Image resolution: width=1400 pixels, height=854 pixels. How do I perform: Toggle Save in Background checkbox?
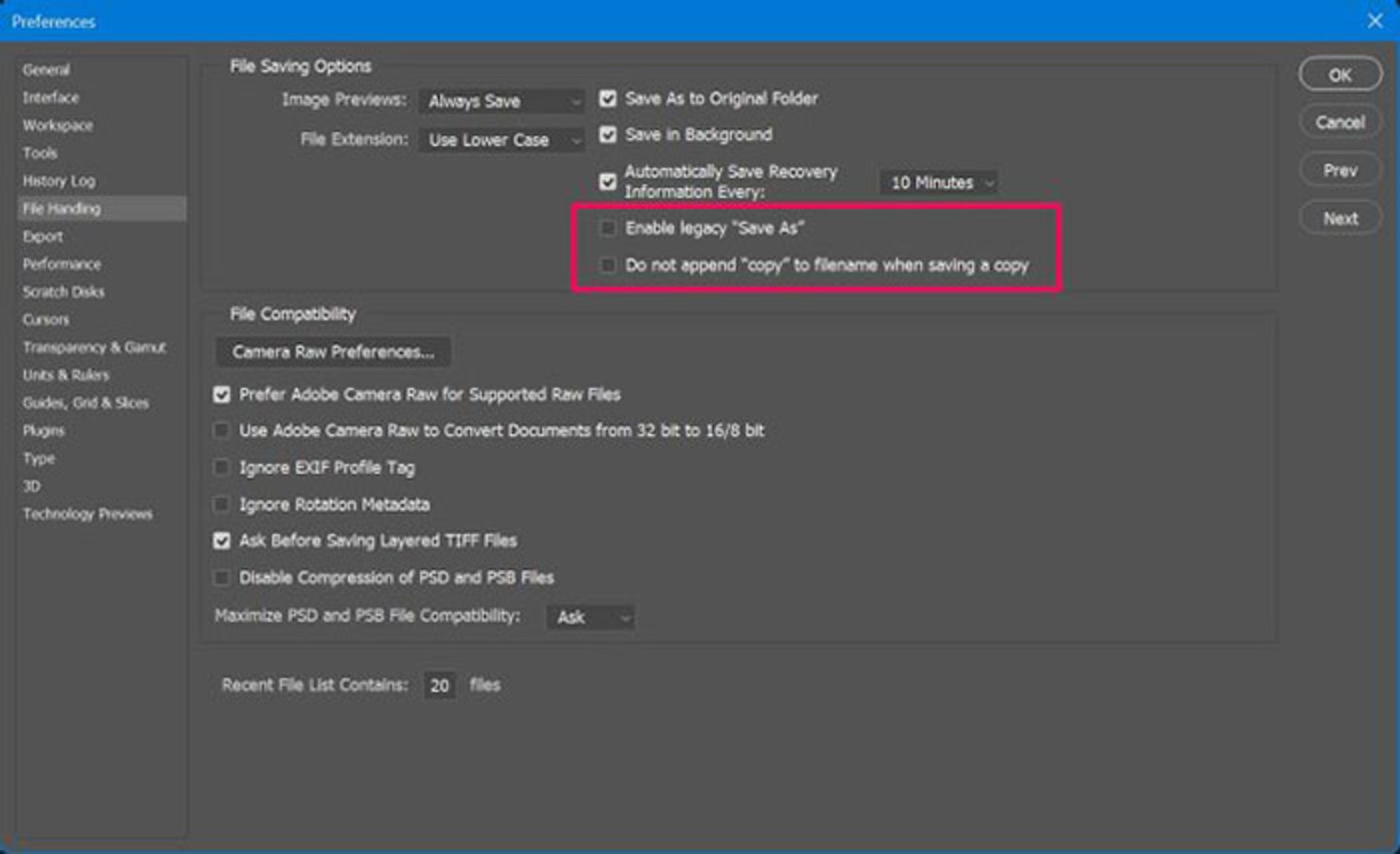[x=607, y=135]
